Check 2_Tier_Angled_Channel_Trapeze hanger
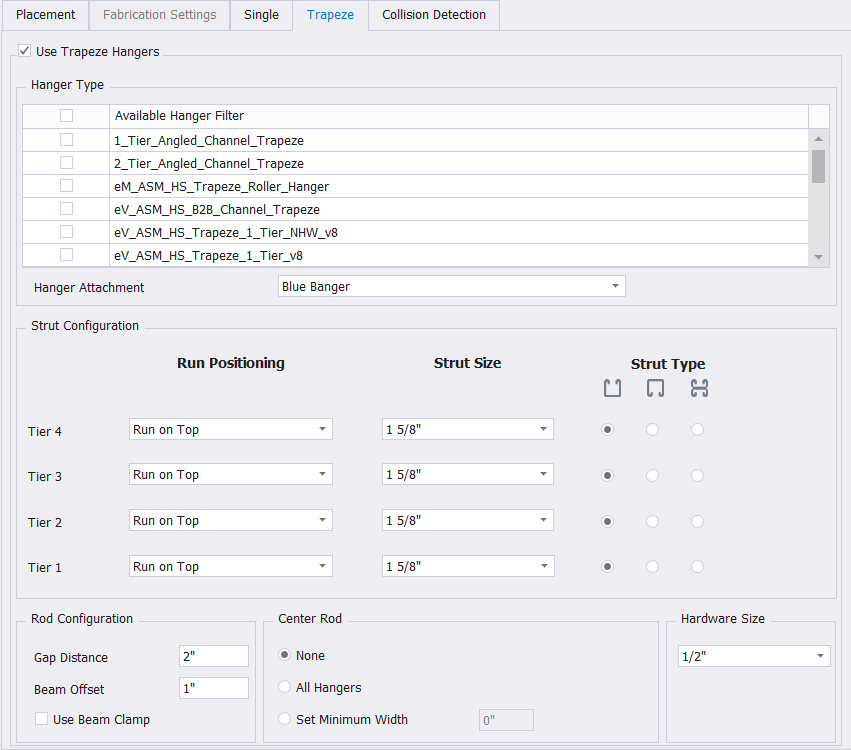This screenshot has width=851, height=750. click(x=66, y=163)
